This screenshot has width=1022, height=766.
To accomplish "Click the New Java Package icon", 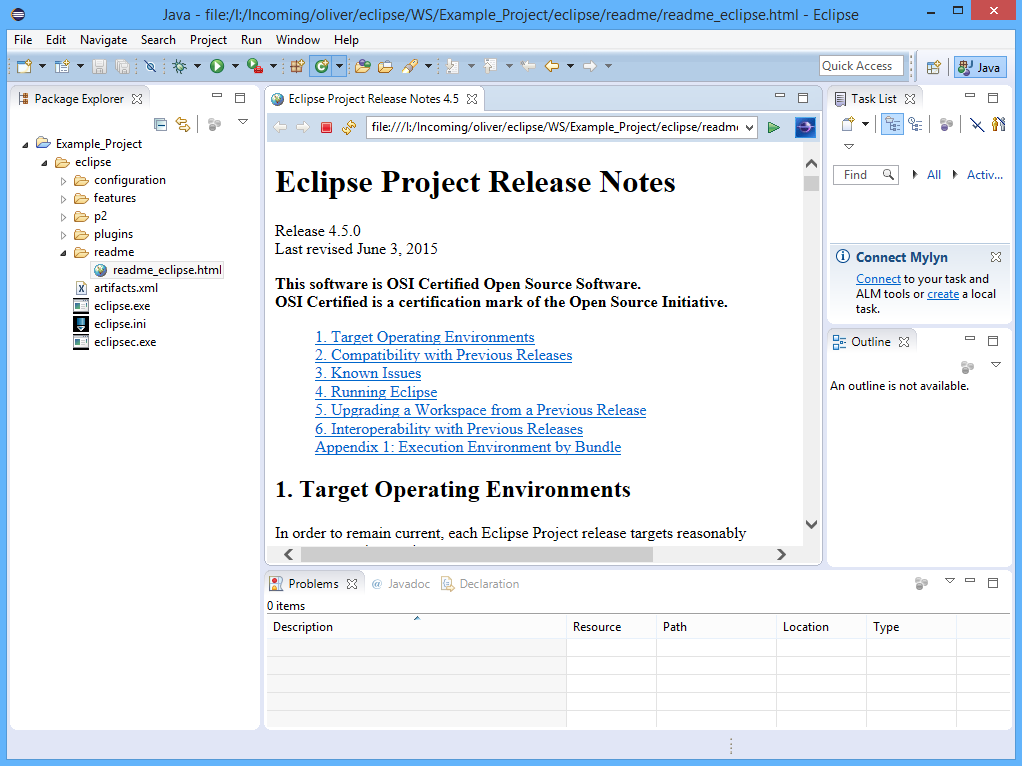I will pyautogui.click(x=297, y=66).
